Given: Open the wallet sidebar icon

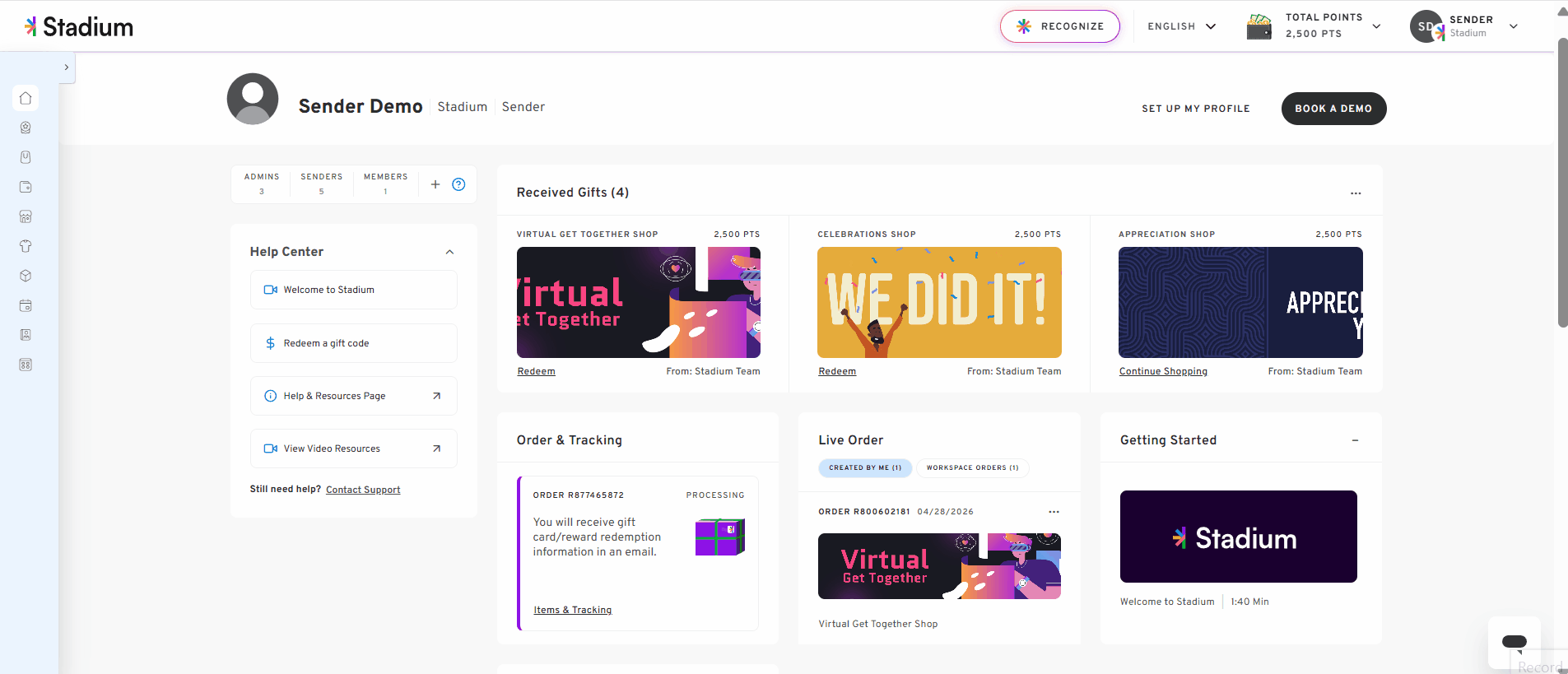Looking at the screenshot, I should (26, 187).
